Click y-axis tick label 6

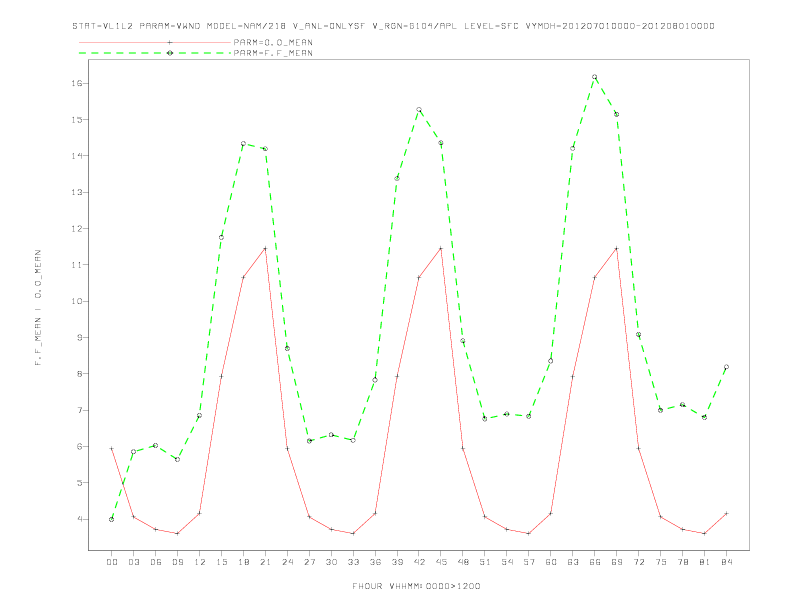(x=79, y=447)
